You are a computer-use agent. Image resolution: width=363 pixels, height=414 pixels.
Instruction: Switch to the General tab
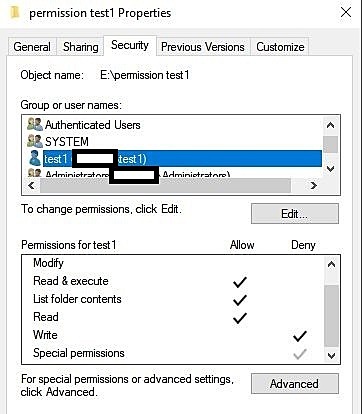click(x=32, y=47)
